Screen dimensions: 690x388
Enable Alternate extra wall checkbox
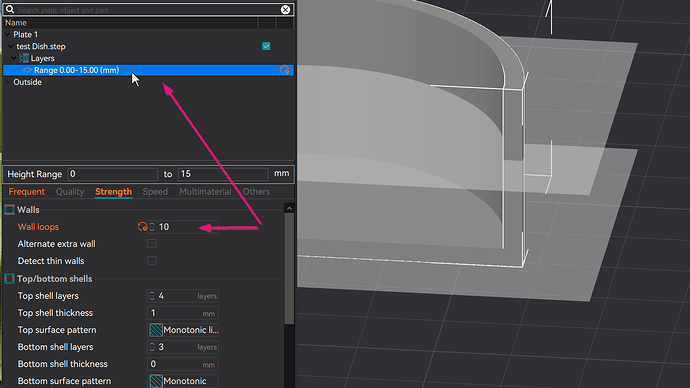click(x=151, y=244)
